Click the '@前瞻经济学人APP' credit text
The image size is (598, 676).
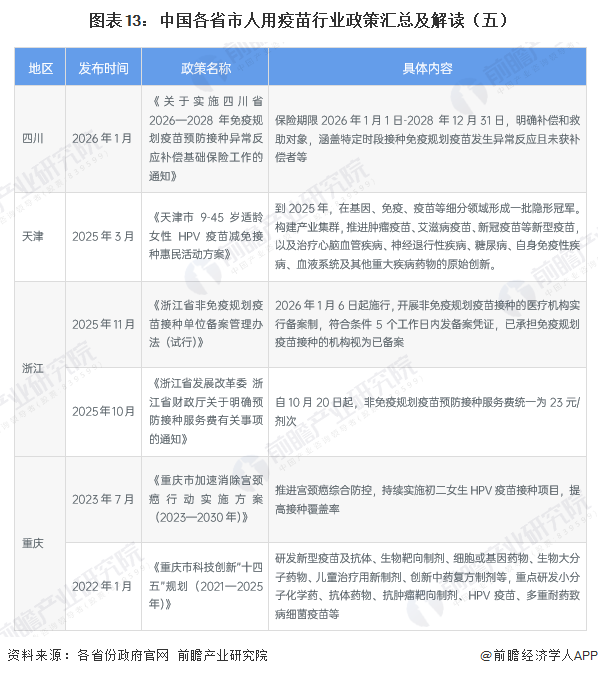tap(539, 656)
